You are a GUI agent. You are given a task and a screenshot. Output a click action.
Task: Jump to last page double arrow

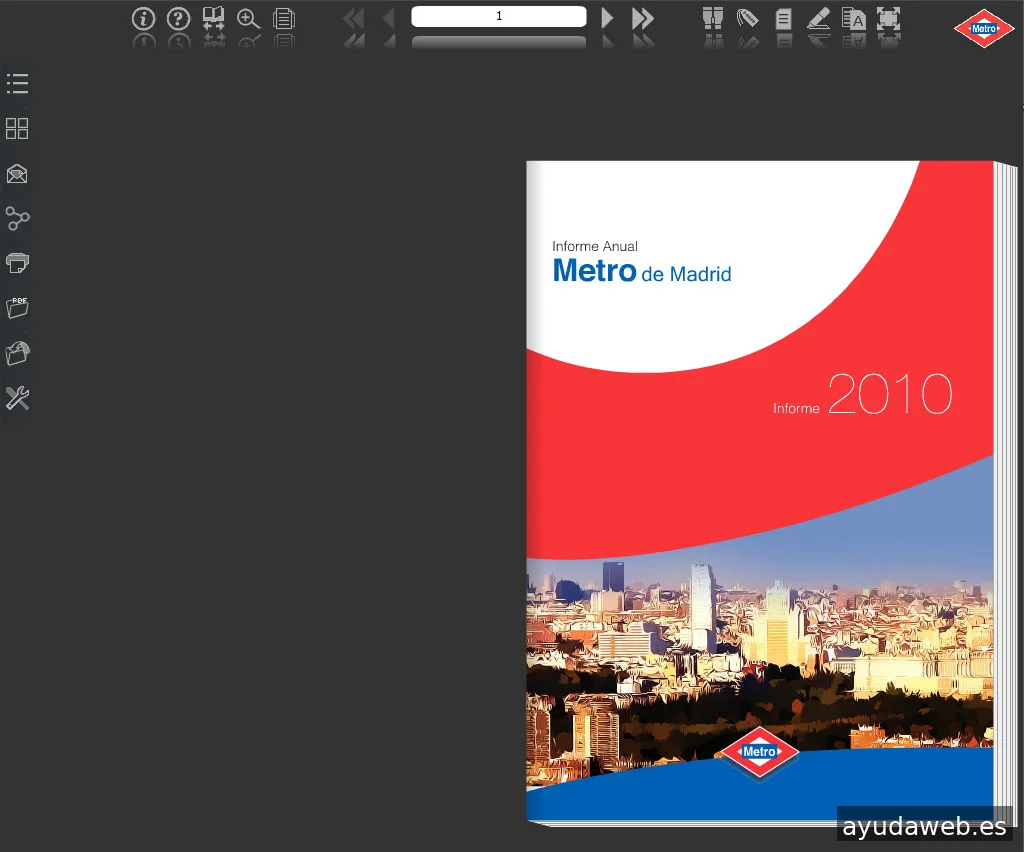642,18
